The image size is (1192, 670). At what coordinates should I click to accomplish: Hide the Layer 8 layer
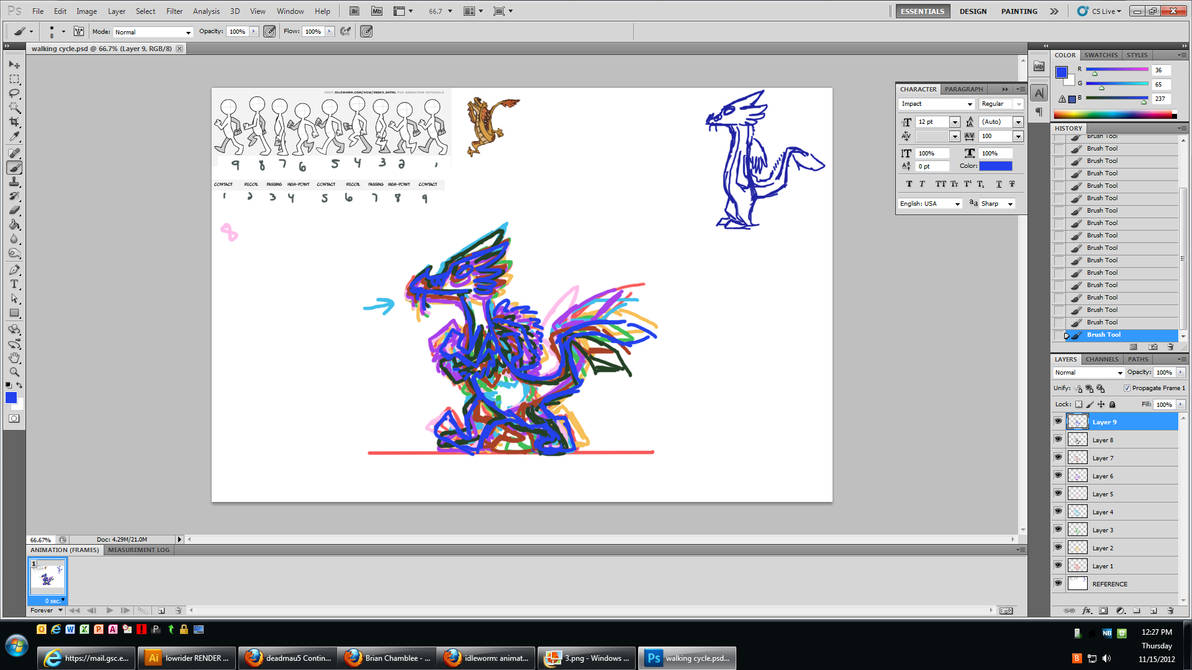click(x=1058, y=439)
